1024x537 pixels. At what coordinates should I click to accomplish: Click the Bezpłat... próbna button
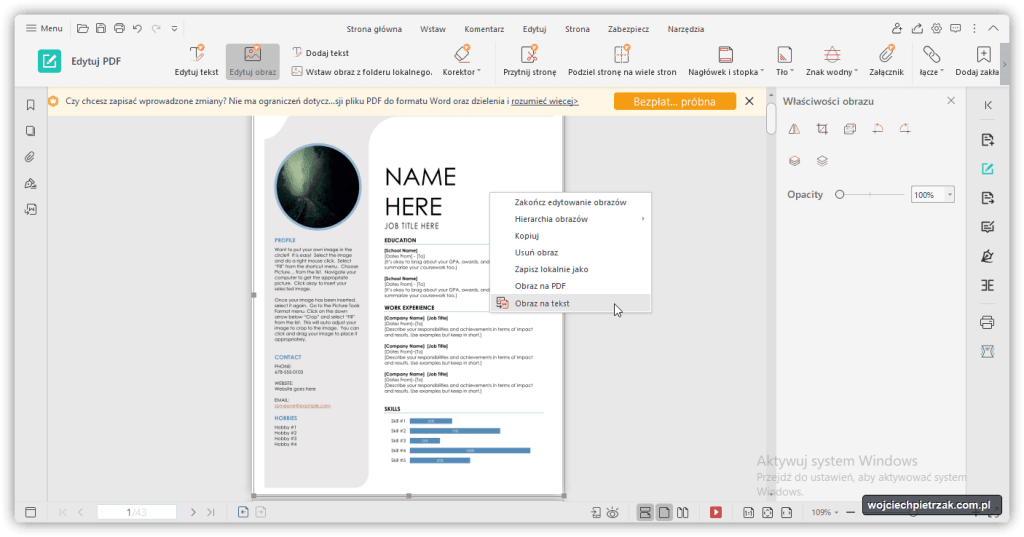click(x=675, y=101)
